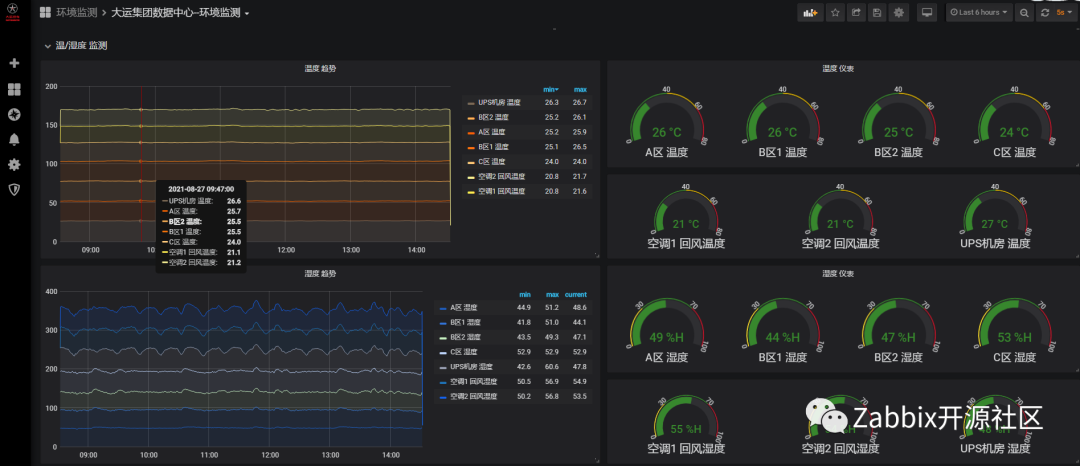
Task: Open dashboard settings gear in top toolbar
Action: tap(898, 12)
